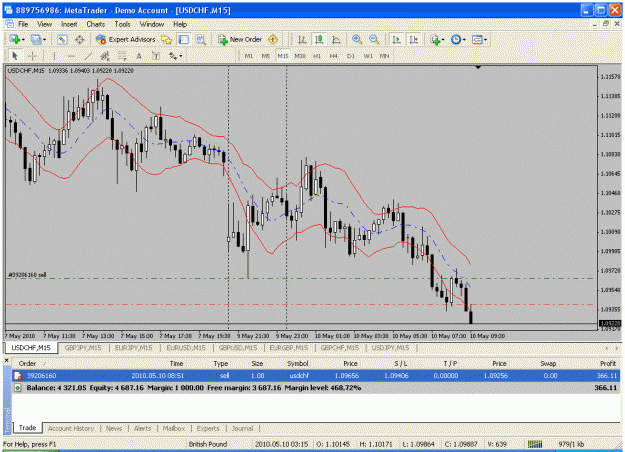The height and width of the screenshot is (452, 625).
Task: Open the Experts terminal tab
Action: pos(208,428)
